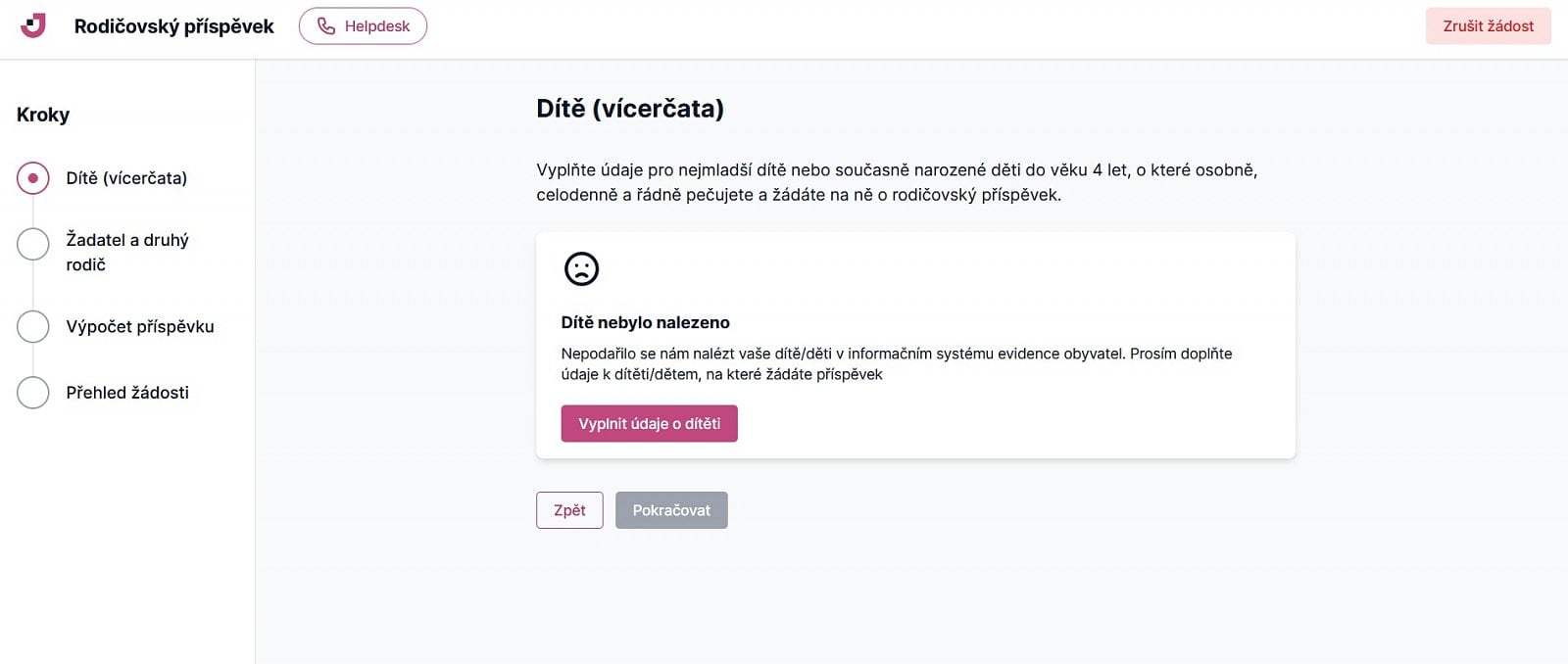Click the greyed Pokračovat button

coord(671,510)
